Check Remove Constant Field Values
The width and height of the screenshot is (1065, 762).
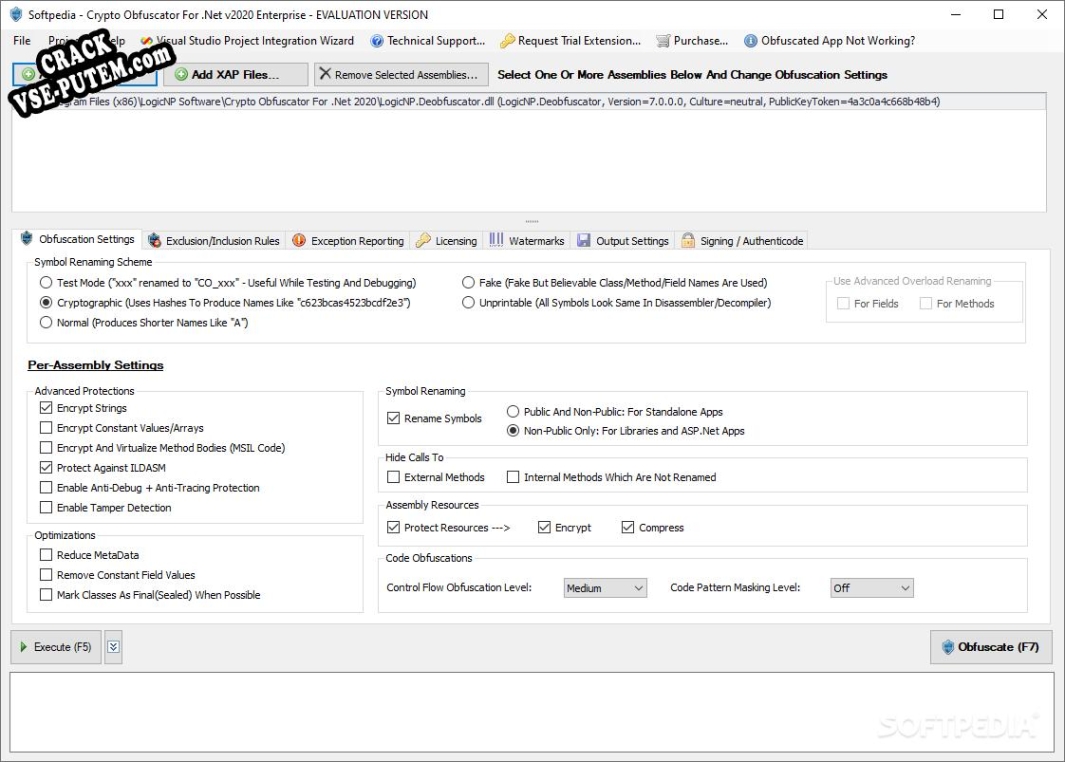[46, 575]
